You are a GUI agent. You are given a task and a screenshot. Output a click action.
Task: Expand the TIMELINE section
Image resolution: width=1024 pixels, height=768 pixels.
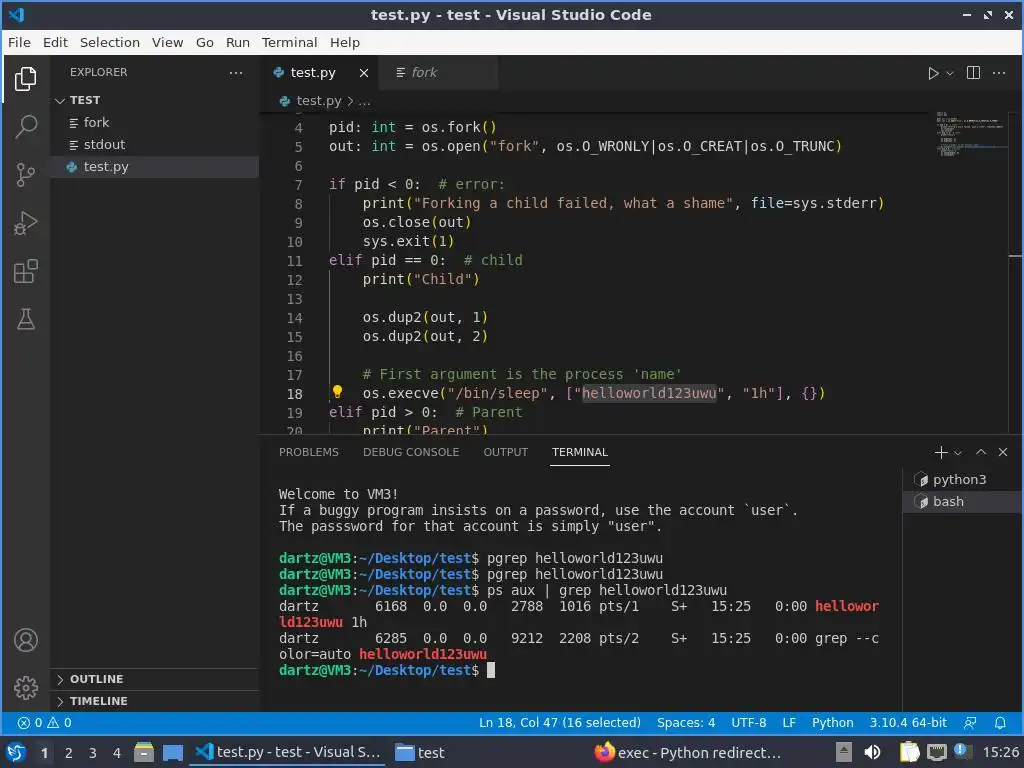pyautogui.click(x=155, y=701)
